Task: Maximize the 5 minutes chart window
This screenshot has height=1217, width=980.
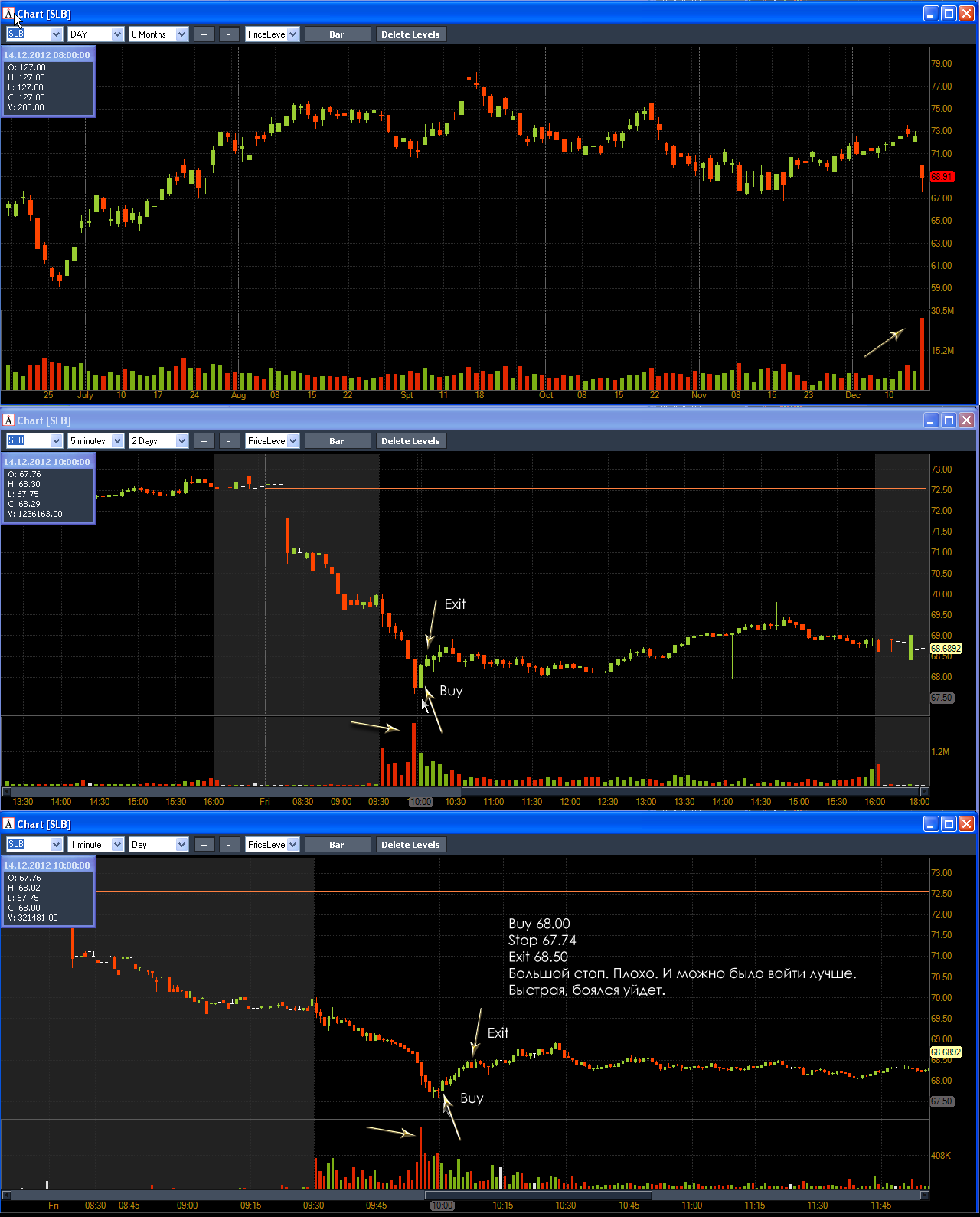Action: point(949,420)
